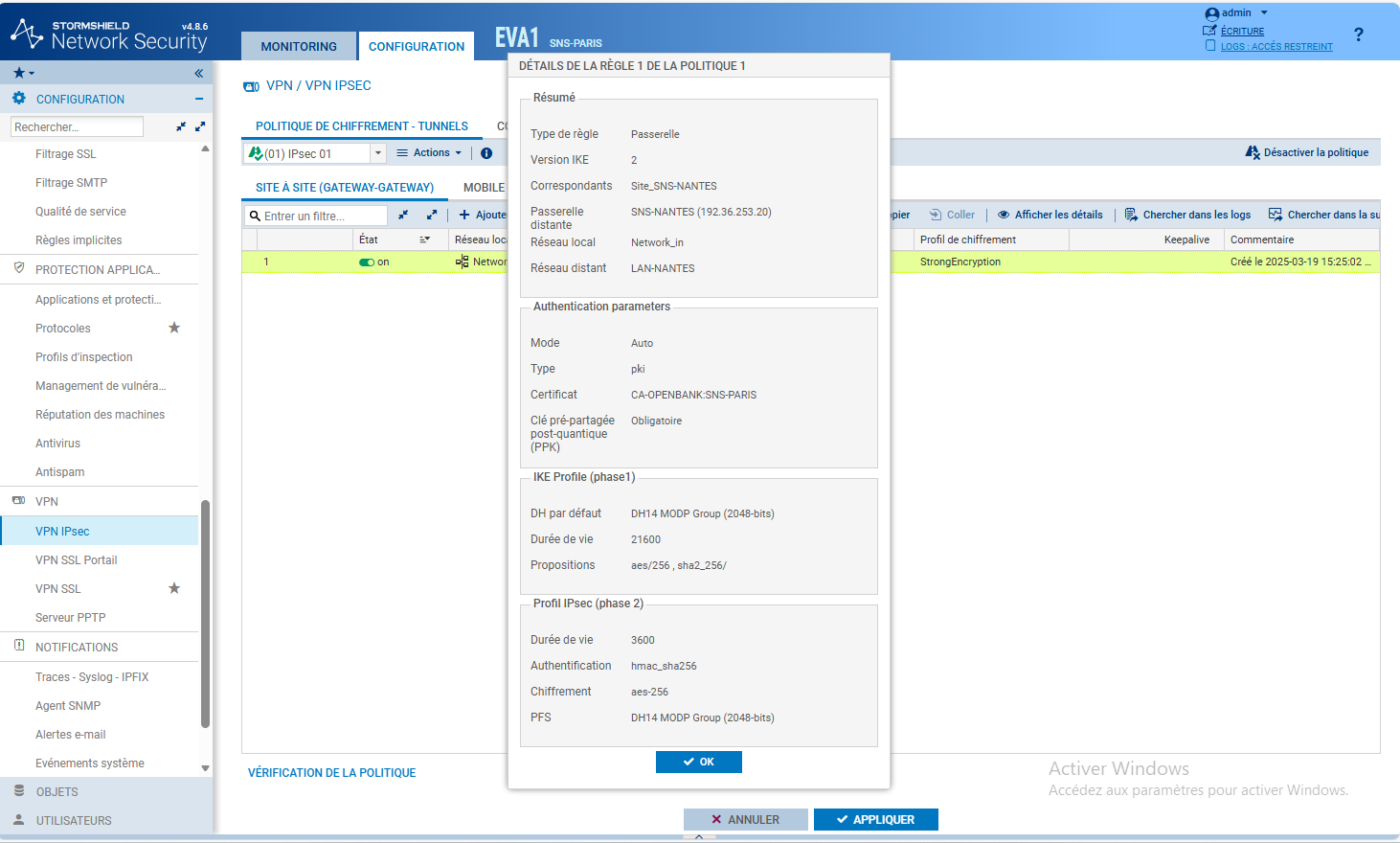Click the favorites star icon in sidebar header
This screenshot has width=1400, height=843.
19,73
